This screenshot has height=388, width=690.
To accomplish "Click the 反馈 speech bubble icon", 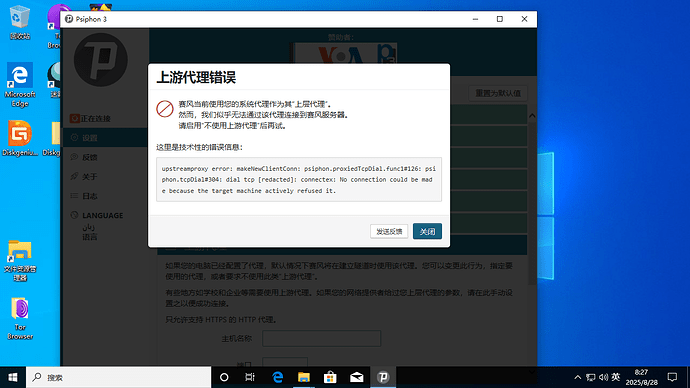I will [x=74, y=157].
